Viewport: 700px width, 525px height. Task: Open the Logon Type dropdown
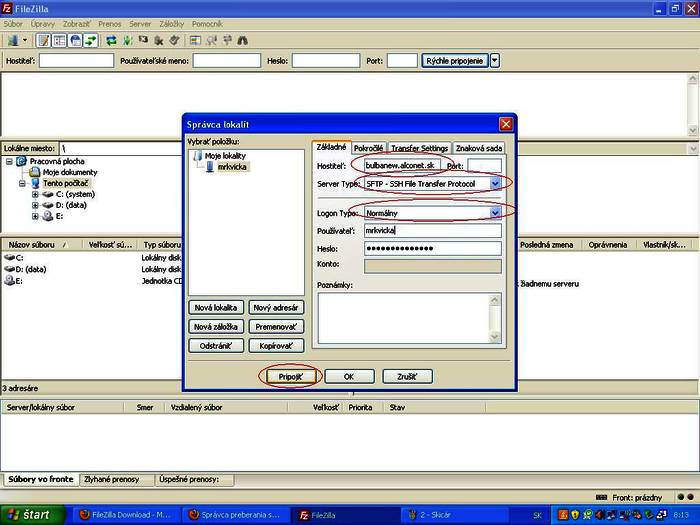[432, 213]
